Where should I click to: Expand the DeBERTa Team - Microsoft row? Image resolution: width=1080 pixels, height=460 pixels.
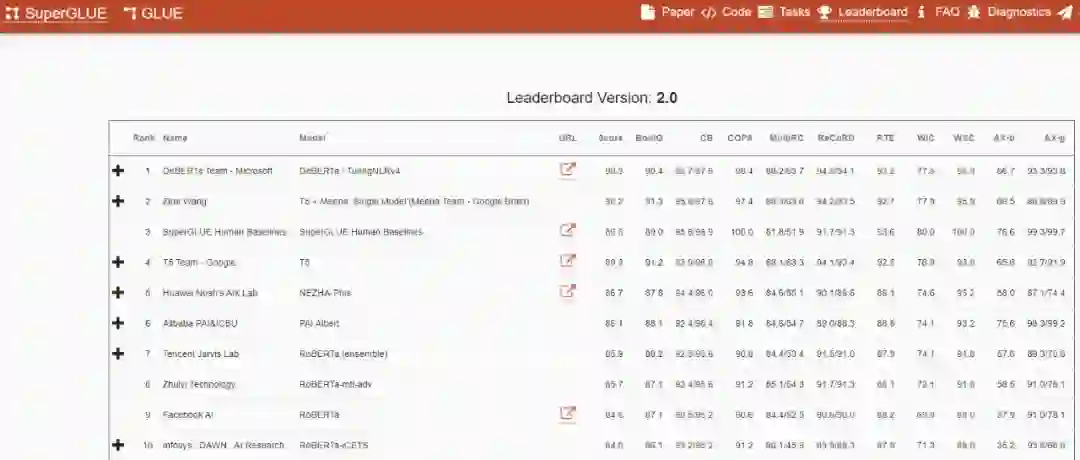(x=118, y=170)
